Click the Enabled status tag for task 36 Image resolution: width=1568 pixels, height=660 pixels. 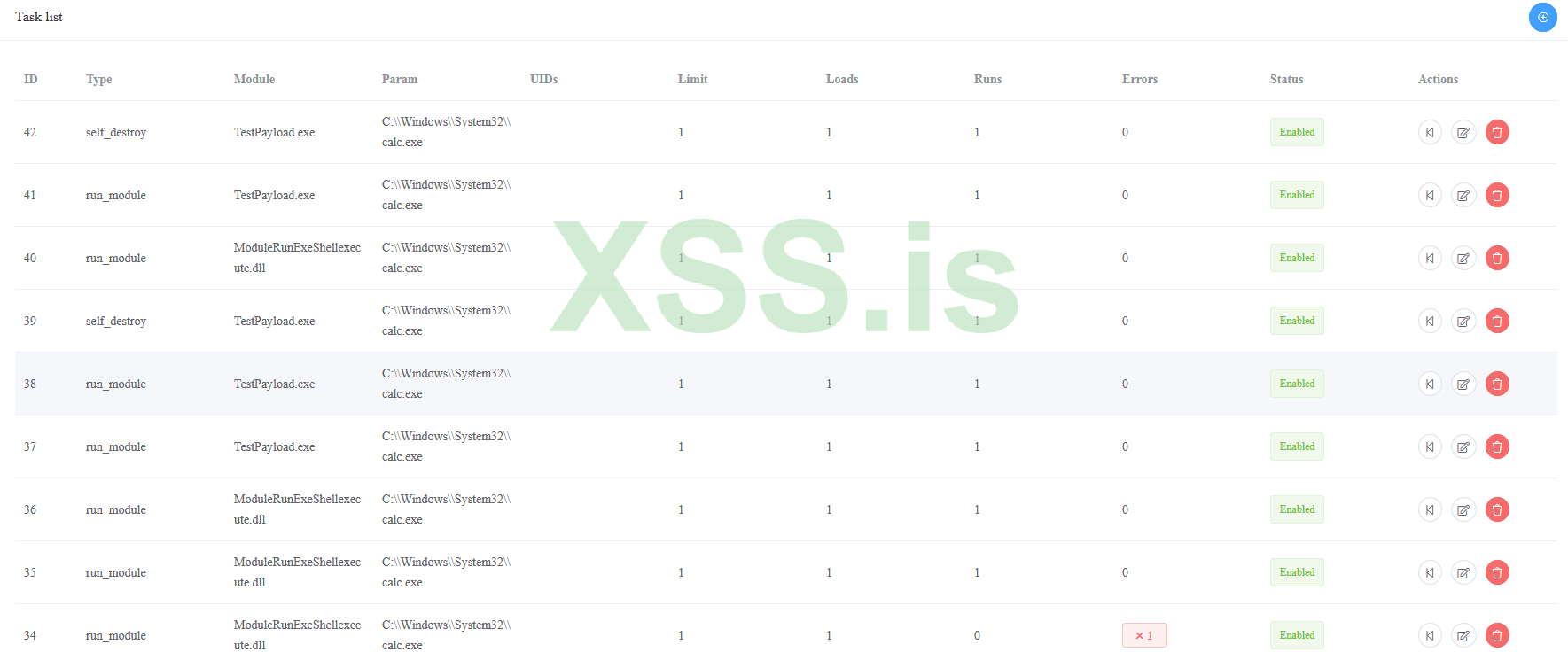tap(1297, 509)
